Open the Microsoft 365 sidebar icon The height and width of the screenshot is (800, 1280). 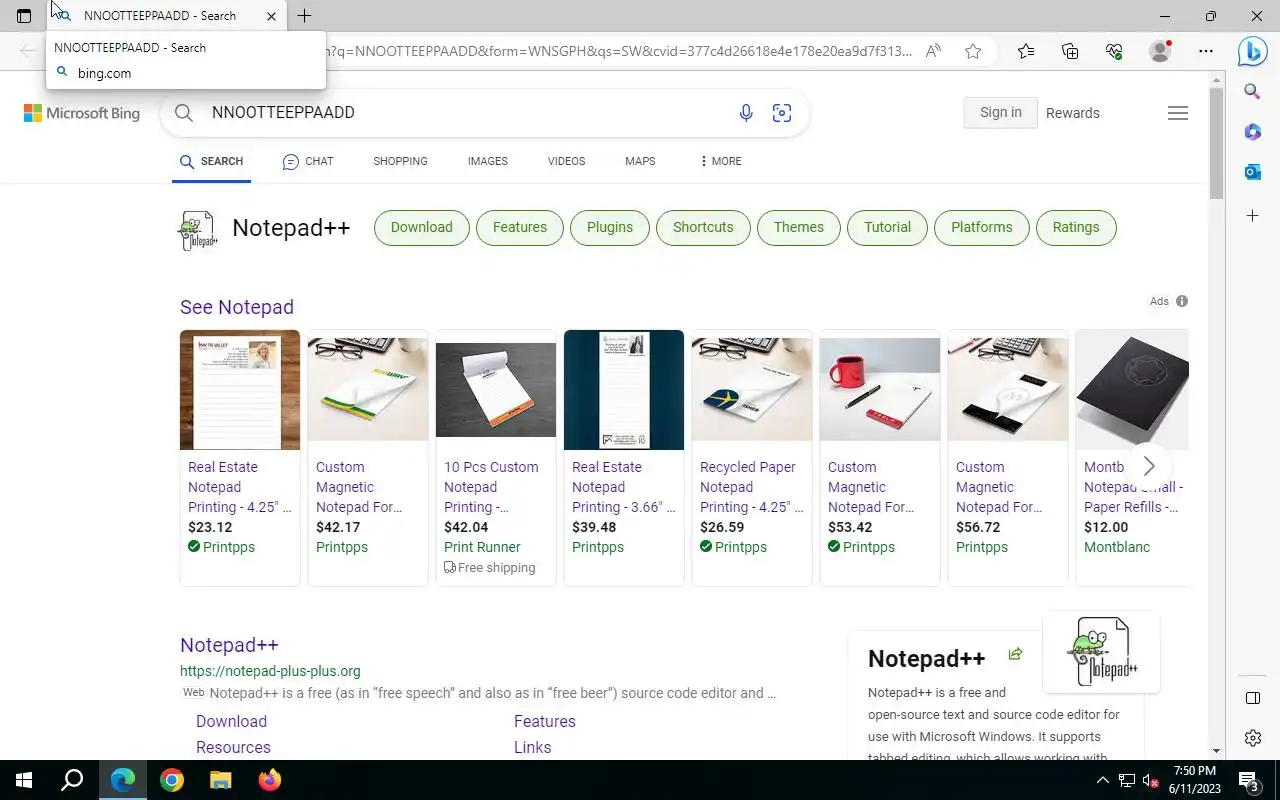click(x=1252, y=132)
